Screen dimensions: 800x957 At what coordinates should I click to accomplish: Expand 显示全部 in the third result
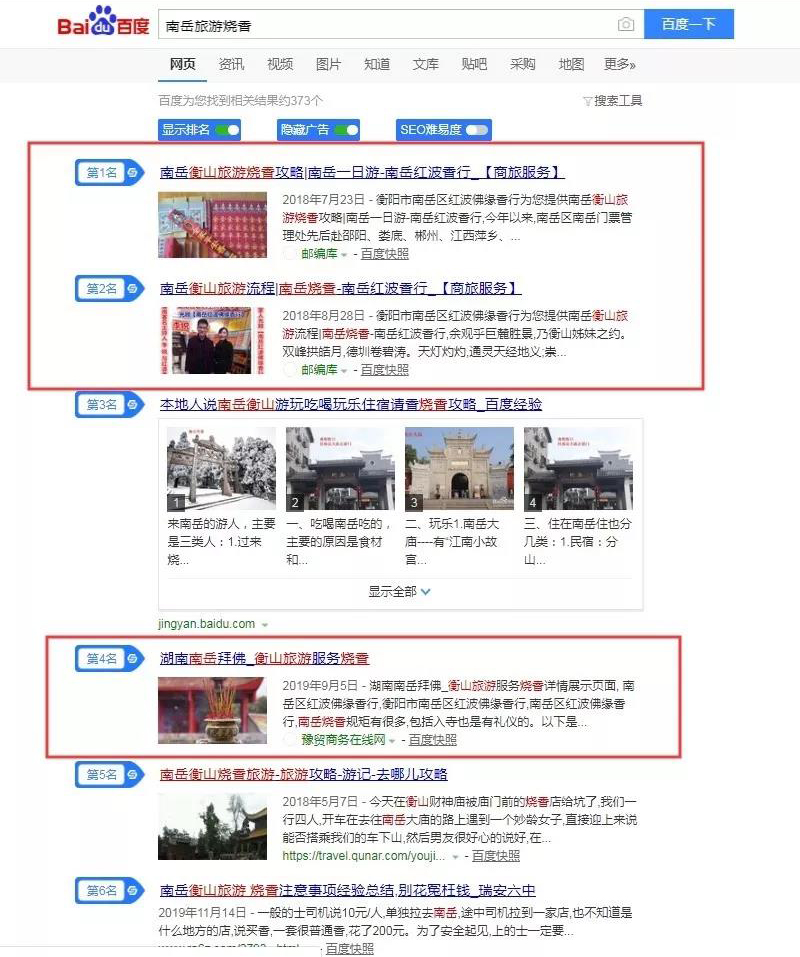coord(399,591)
